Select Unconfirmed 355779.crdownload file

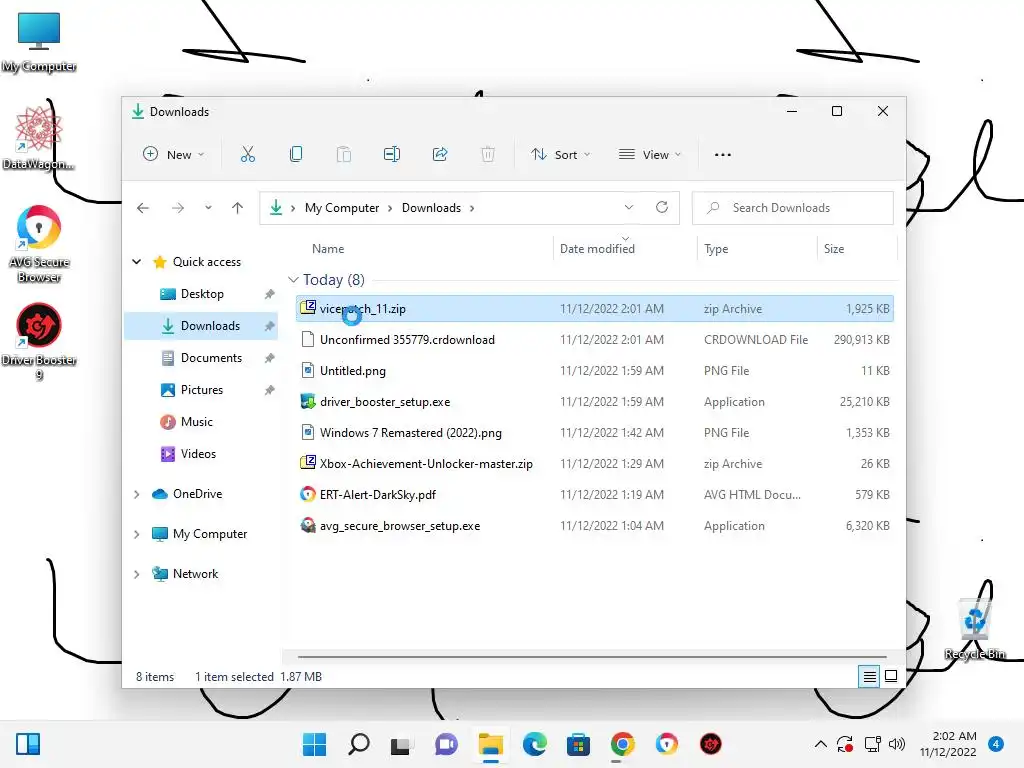coord(594,340)
